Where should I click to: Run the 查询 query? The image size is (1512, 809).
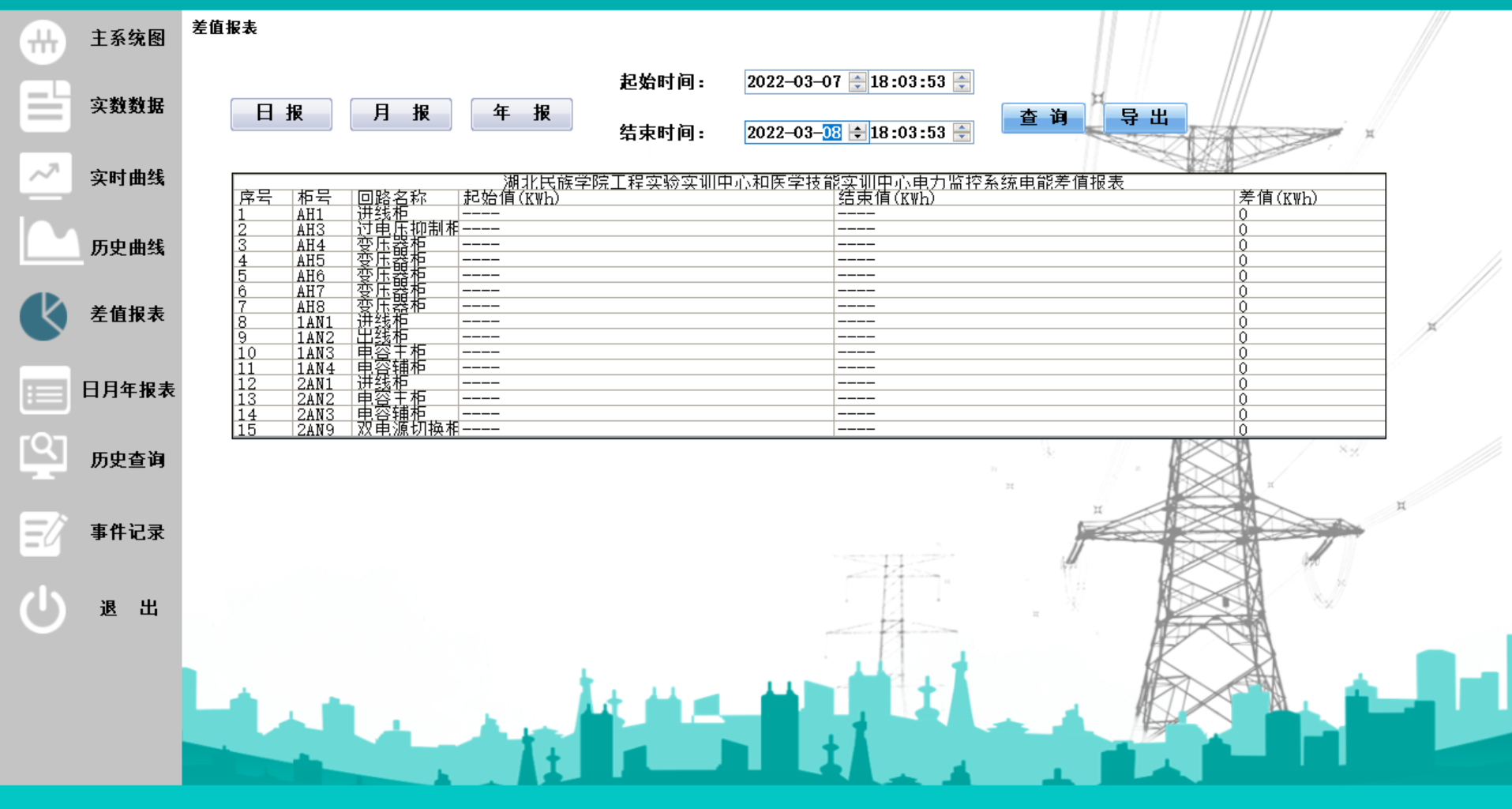[x=1043, y=118]
